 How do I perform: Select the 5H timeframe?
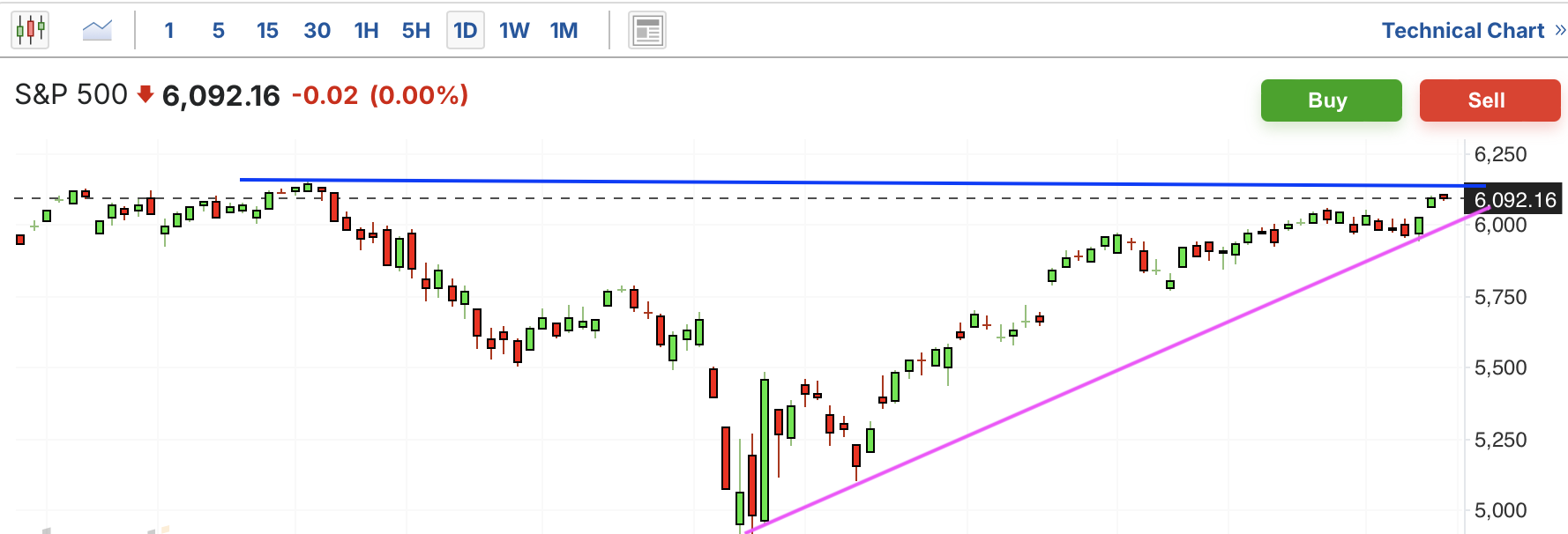[416, 31]
